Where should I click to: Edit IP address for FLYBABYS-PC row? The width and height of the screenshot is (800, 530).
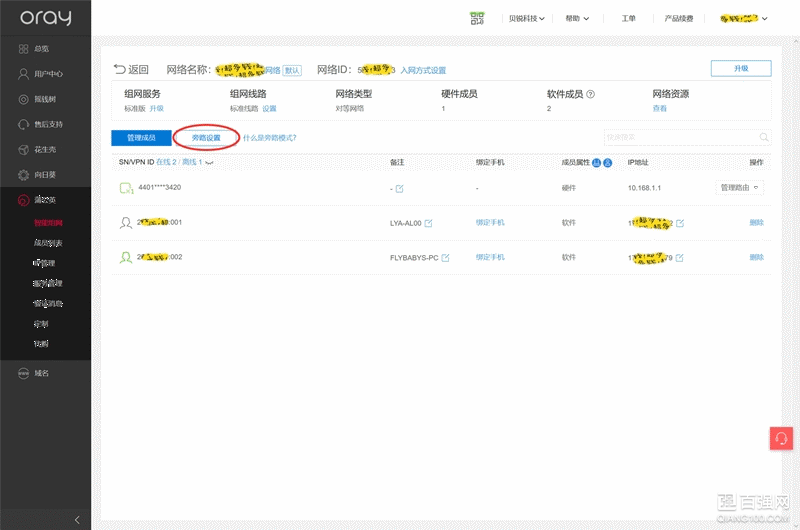point(679,258)
